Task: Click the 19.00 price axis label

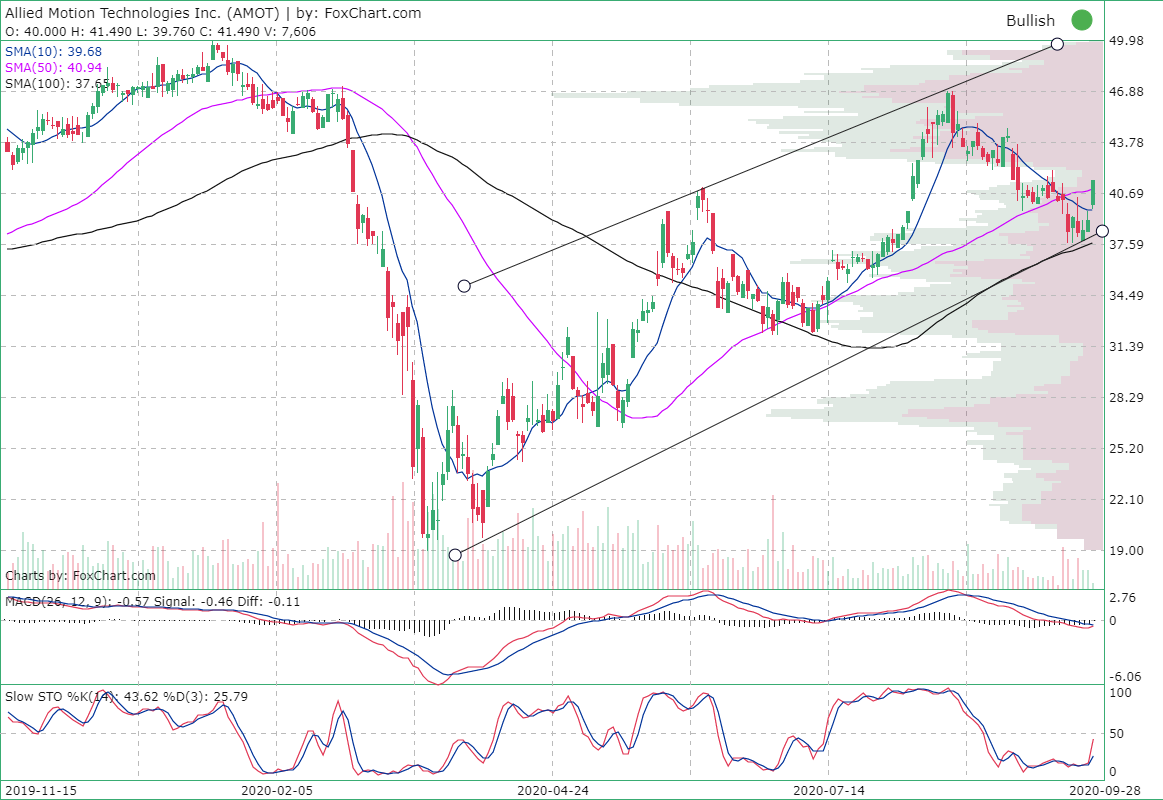Action: click(1125, 551)
